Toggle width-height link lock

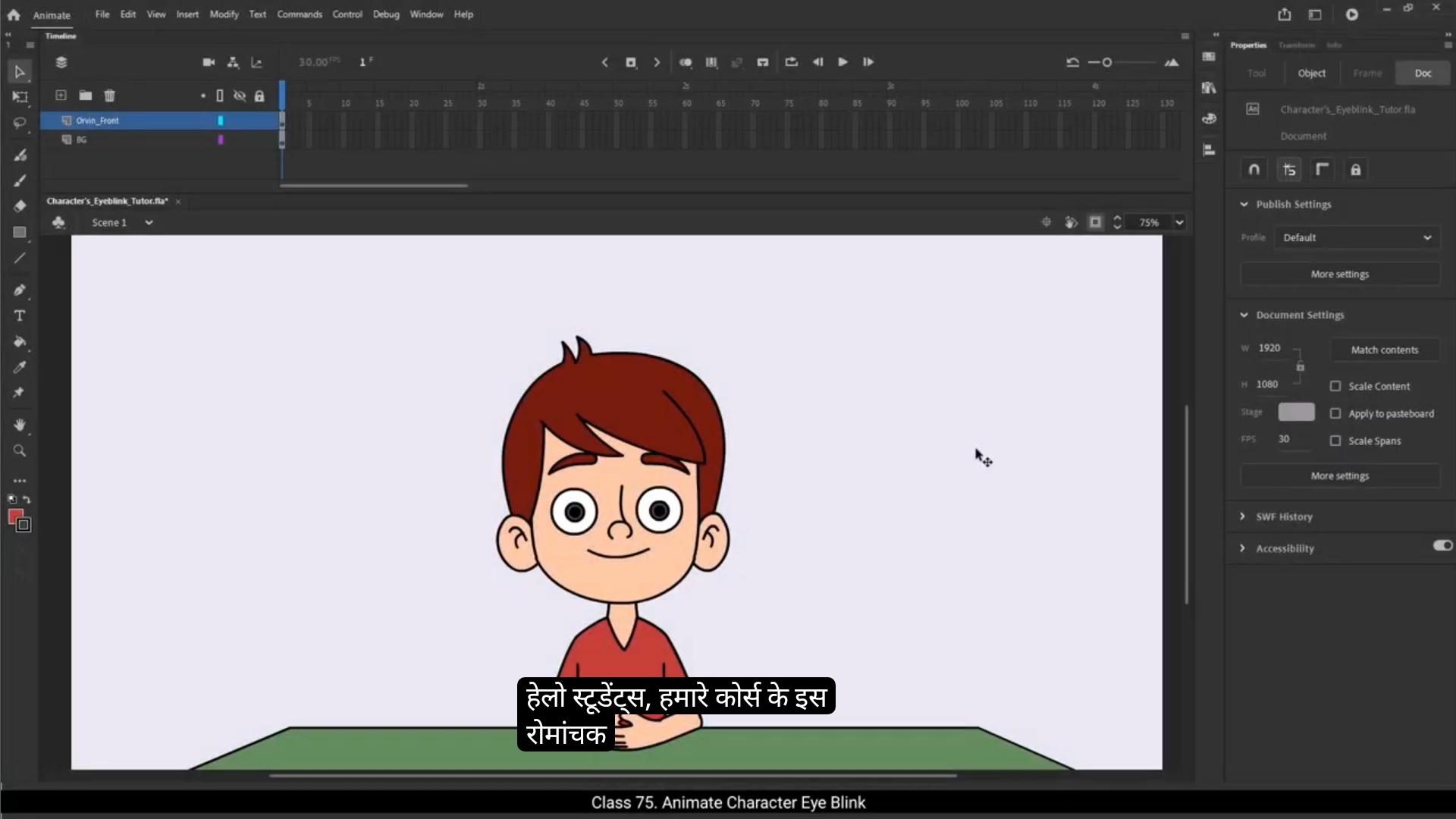pyautogui.click(x=1301, y=367)
